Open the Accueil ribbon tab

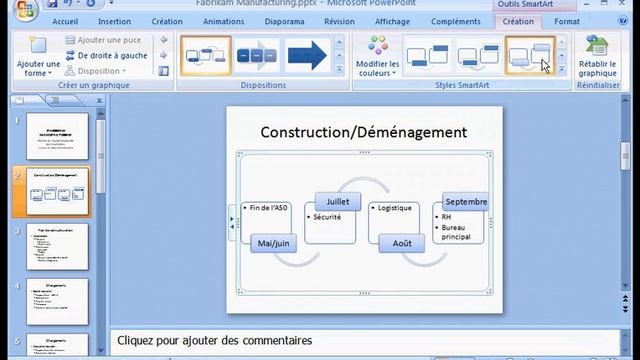click(65, 22)
